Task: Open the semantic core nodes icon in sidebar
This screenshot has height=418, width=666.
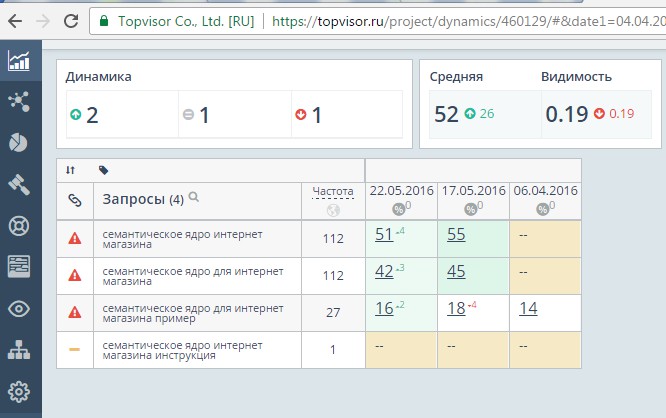Action: click(19, 101)
